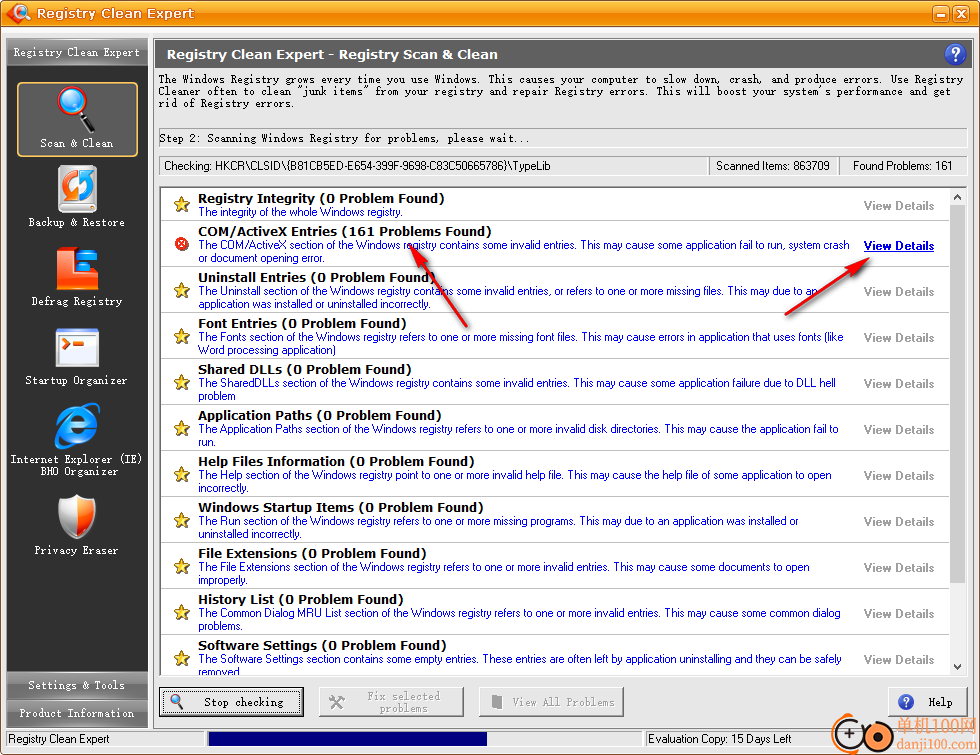
Task: View details for Uninstall Entries
Action: coord(899,292)
